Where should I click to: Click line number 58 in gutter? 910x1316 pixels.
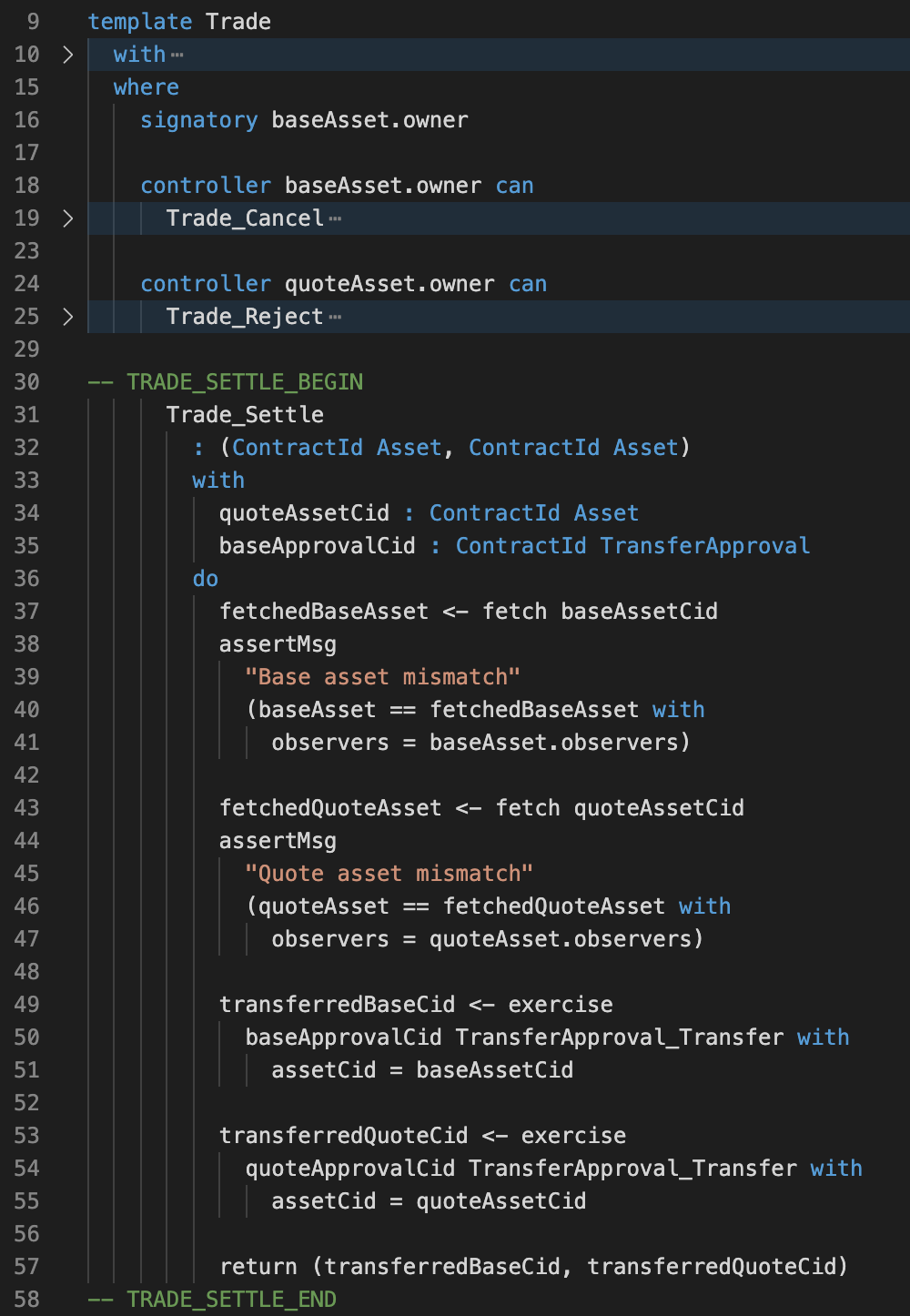[x=26, y=1300]
